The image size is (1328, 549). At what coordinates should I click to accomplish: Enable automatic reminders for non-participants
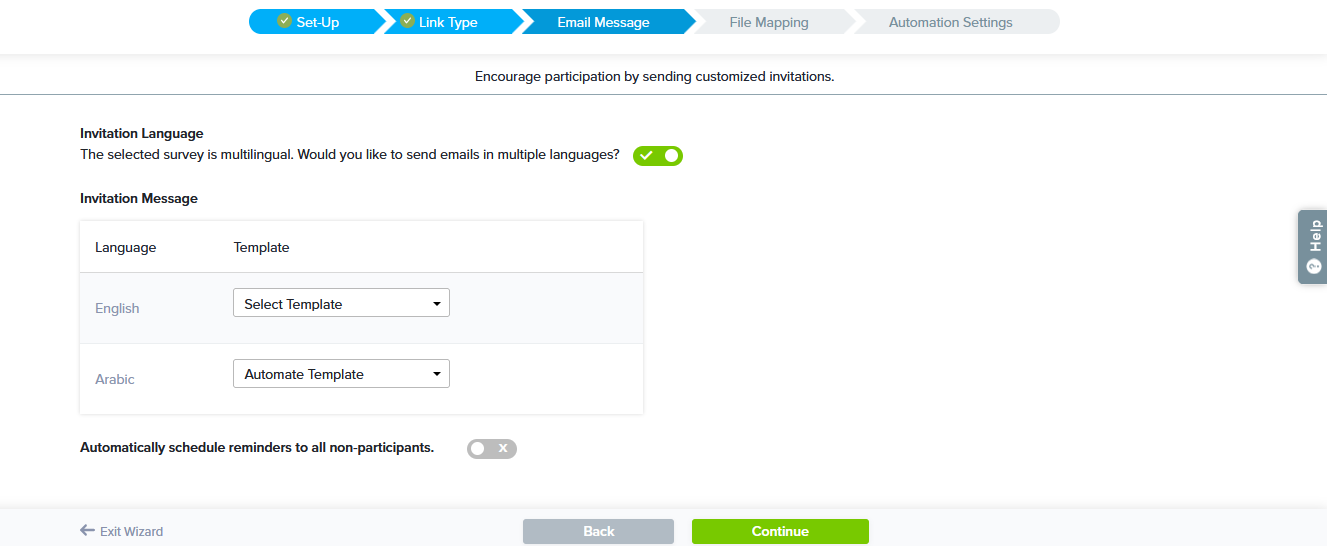pos(491,449)
